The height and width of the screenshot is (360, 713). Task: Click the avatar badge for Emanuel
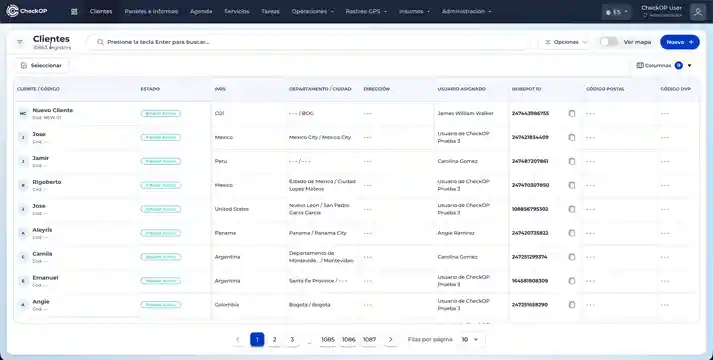pyautogui.click(x=23, y=281)
